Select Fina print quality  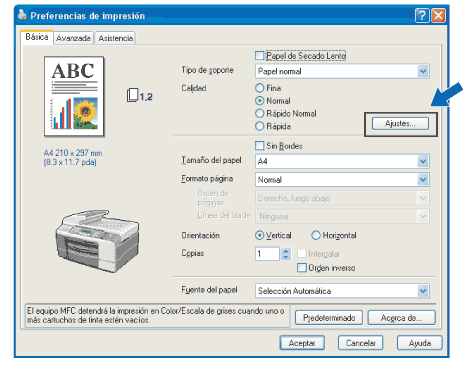259,88
